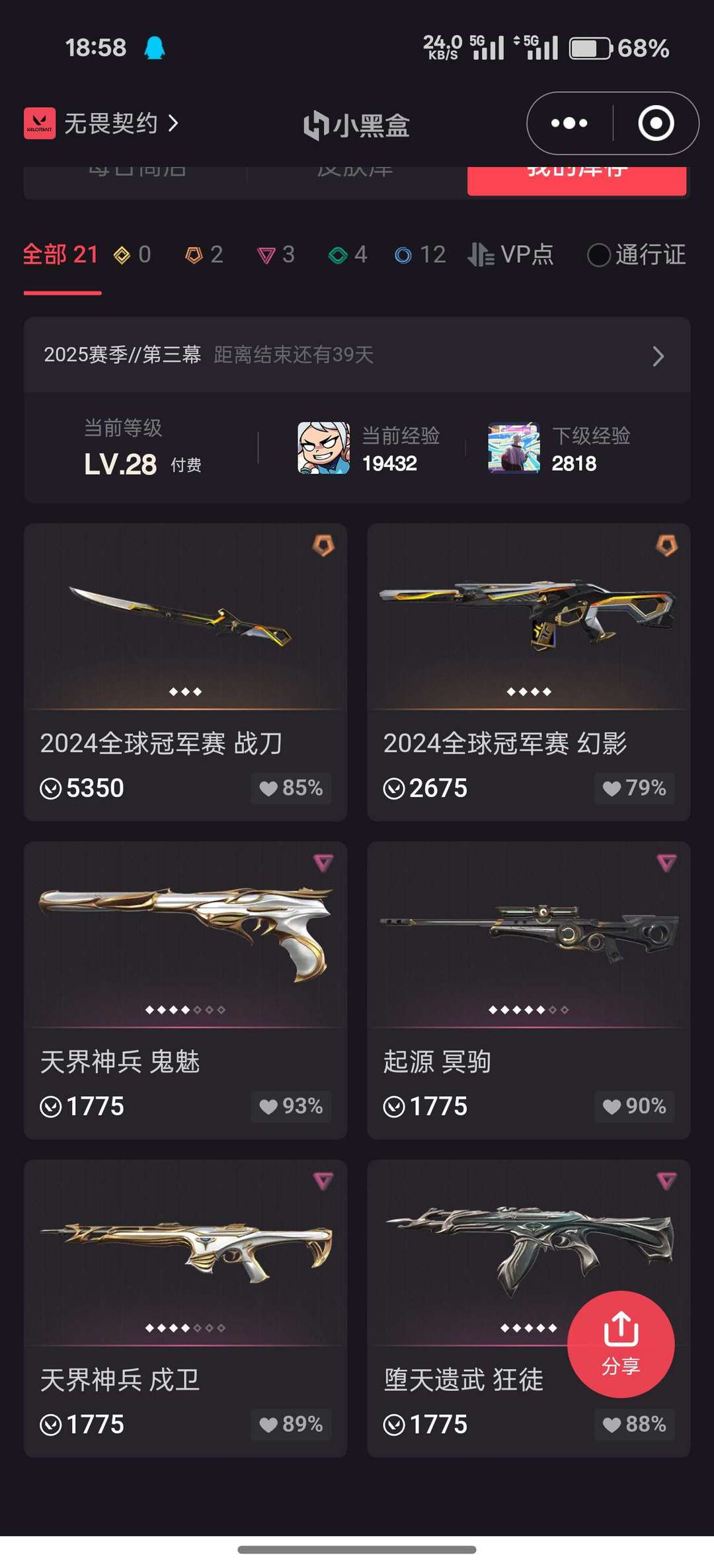Tap the circular close mini-program icon
Viewport: 714px width, 1568px height.
pyautogui.click(x=656, y=123)
